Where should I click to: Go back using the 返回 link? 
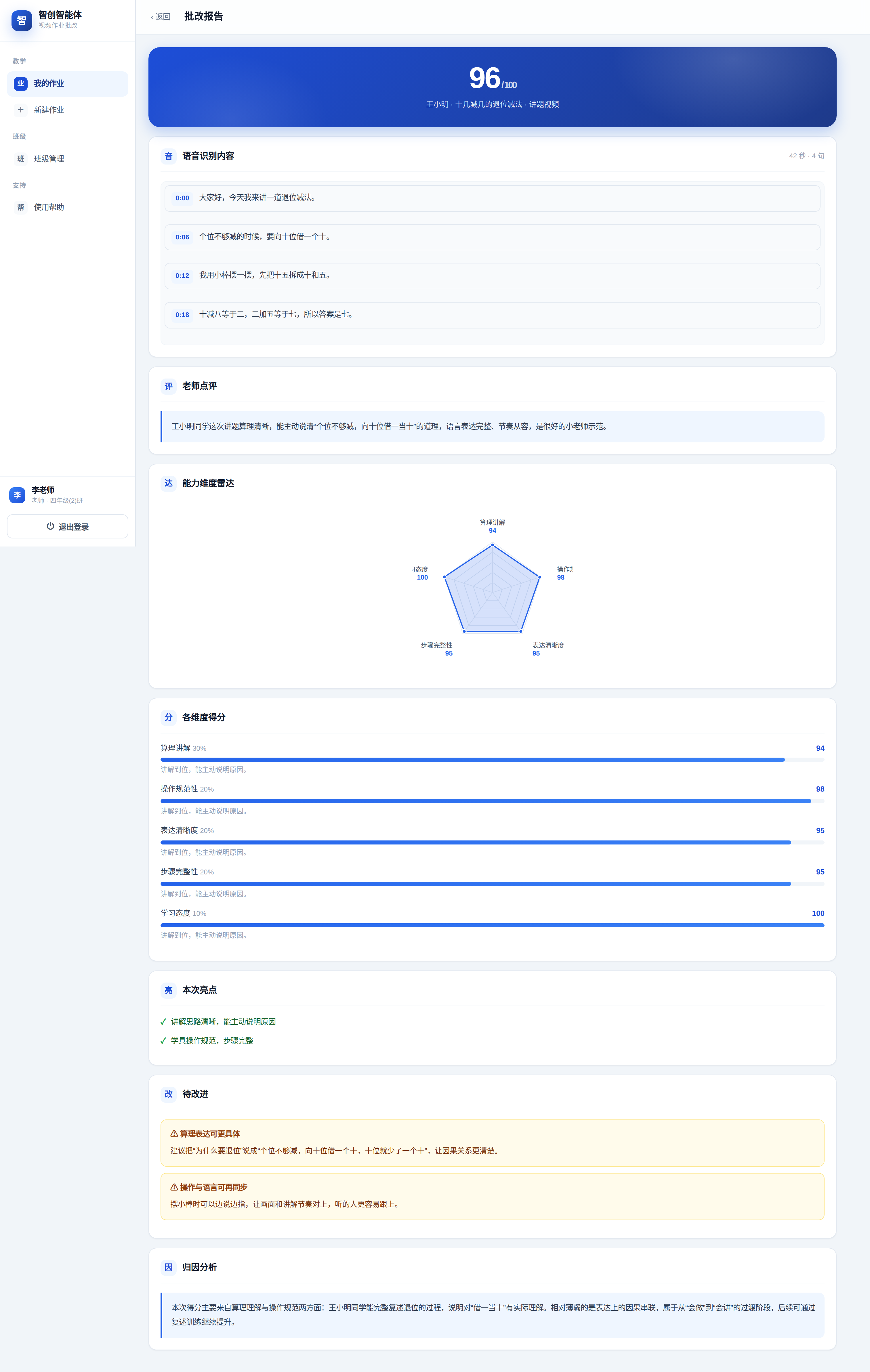[161, 17]
